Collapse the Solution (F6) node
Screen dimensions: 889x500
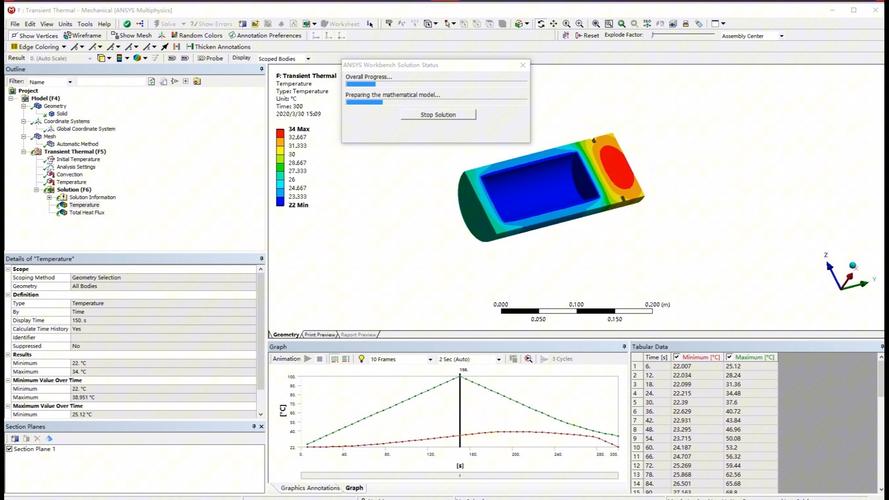tap(36, 189)
